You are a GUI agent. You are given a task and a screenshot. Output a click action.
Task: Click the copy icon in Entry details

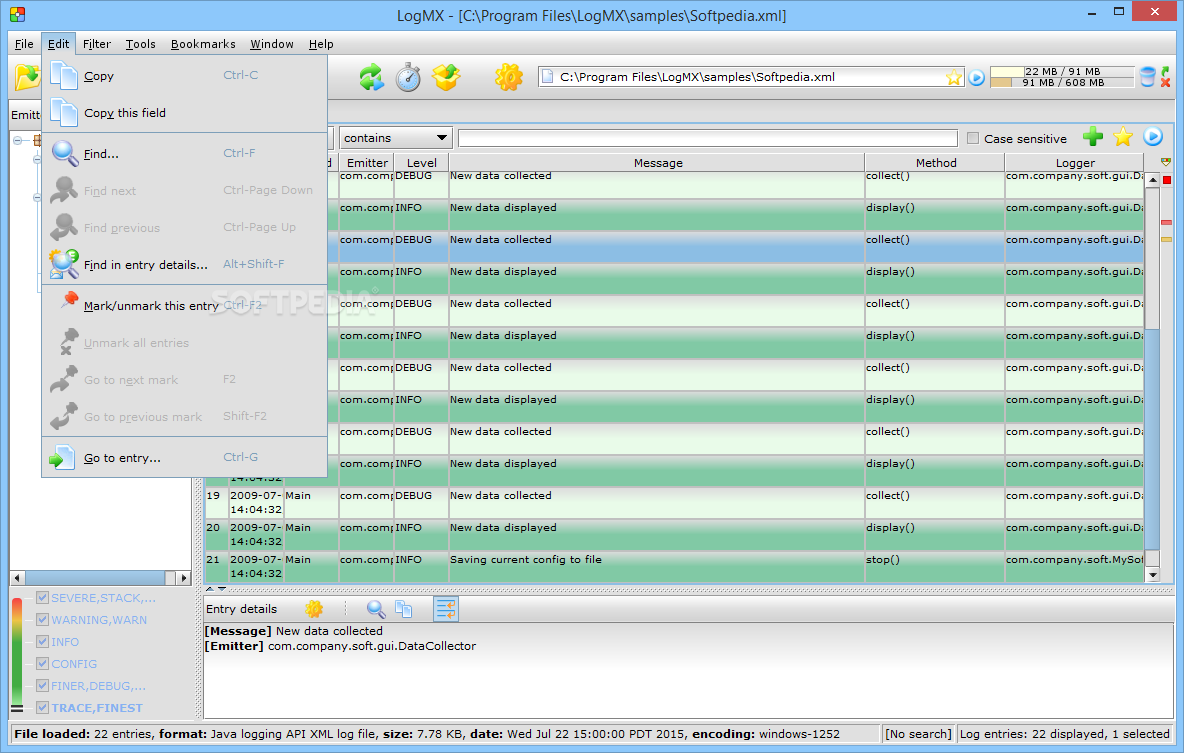pyautogui.click(x=404, y=609)
